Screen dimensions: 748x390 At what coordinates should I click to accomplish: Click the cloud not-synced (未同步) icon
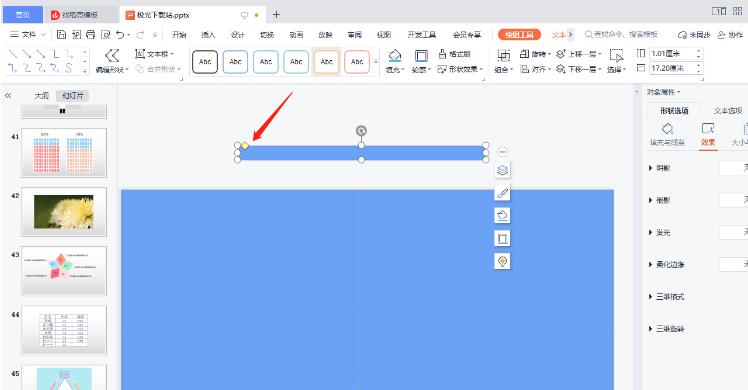pos(683,34)
